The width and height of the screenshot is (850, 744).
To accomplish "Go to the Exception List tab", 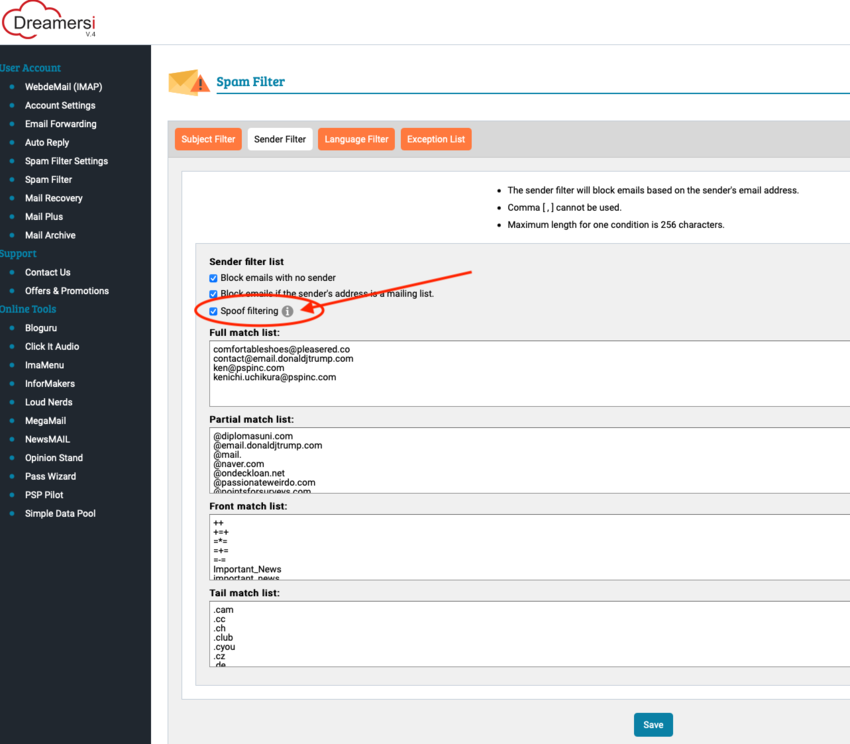I will (x=436, y=139).
